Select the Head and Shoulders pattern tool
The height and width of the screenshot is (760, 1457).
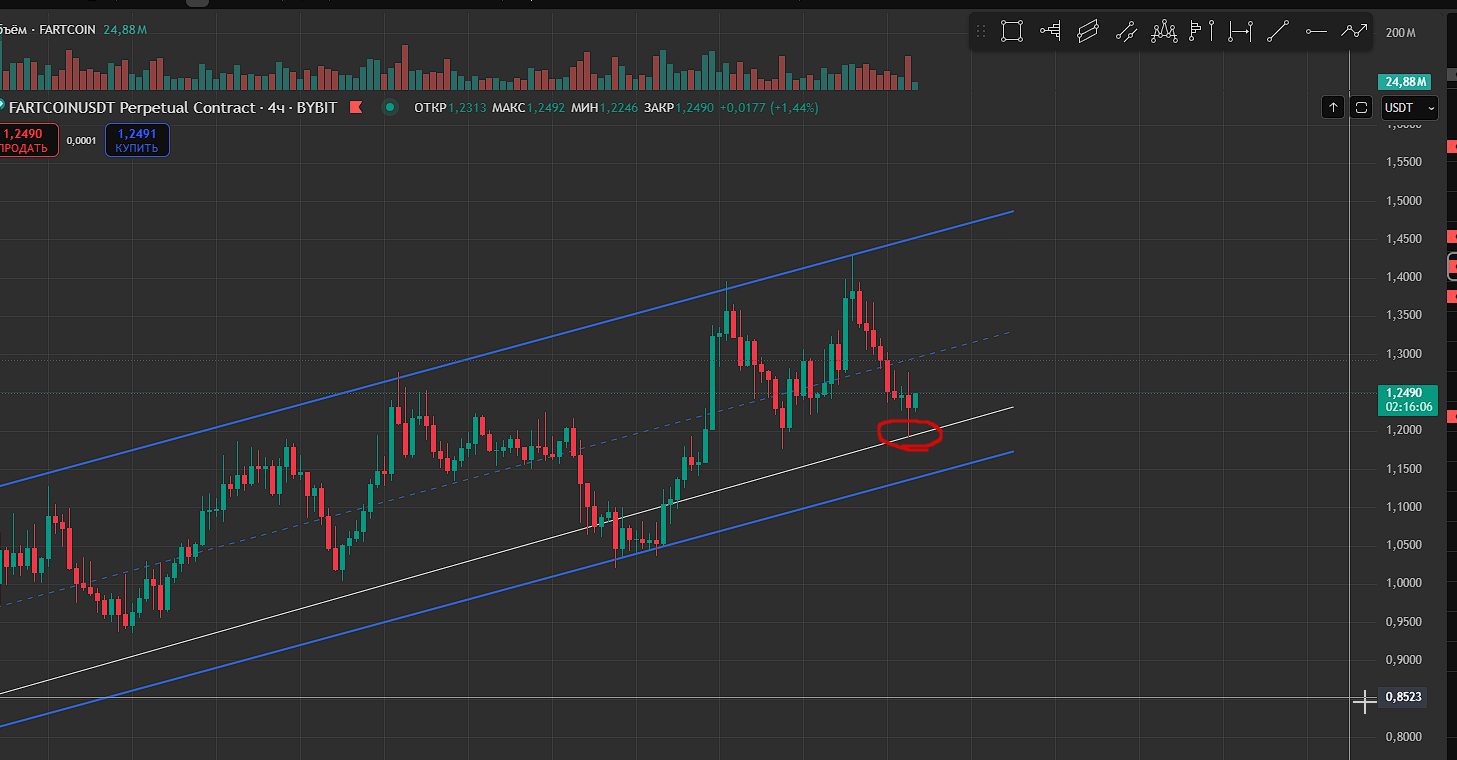tap(1164, 32)
